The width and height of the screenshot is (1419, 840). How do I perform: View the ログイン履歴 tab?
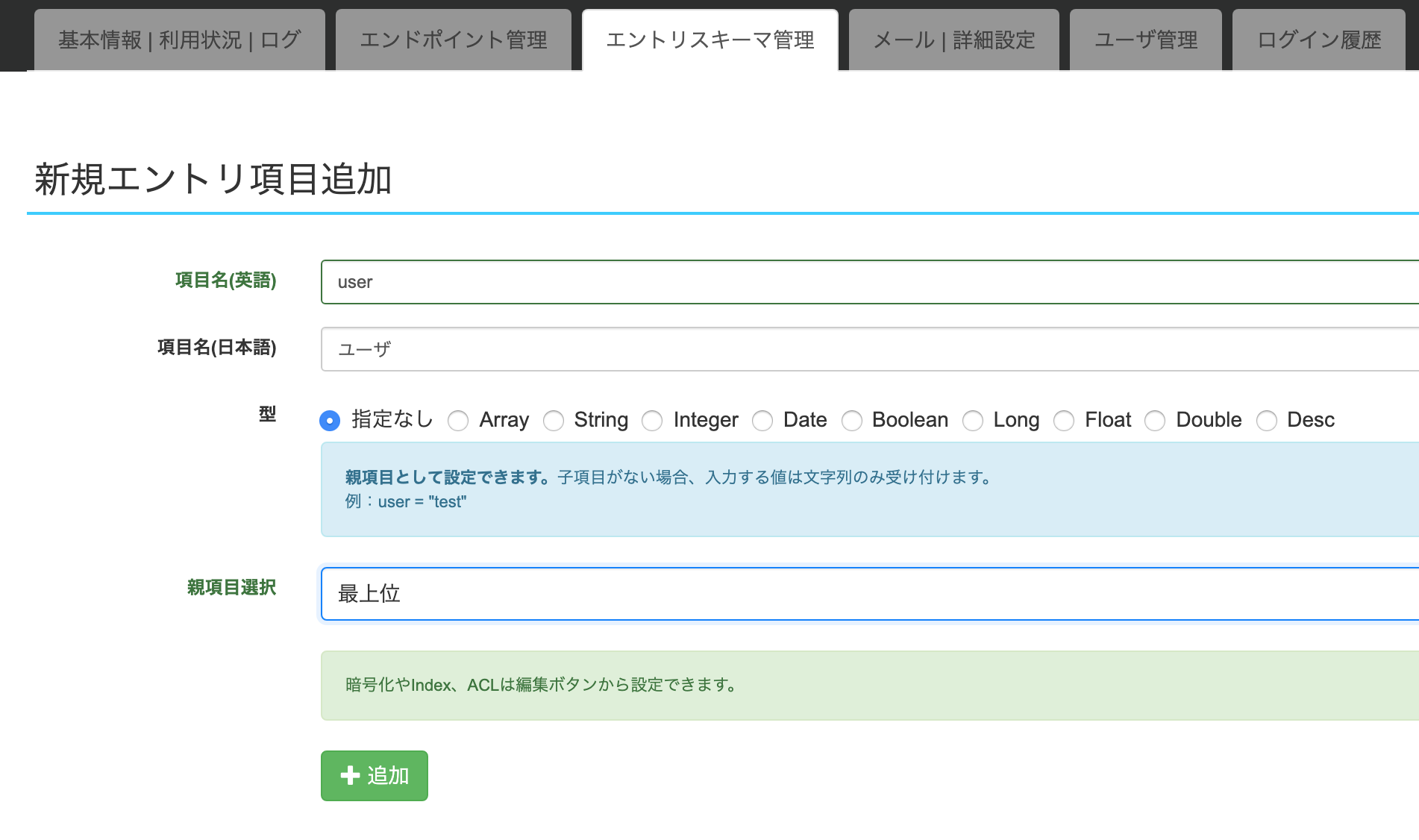[1319, 40]
